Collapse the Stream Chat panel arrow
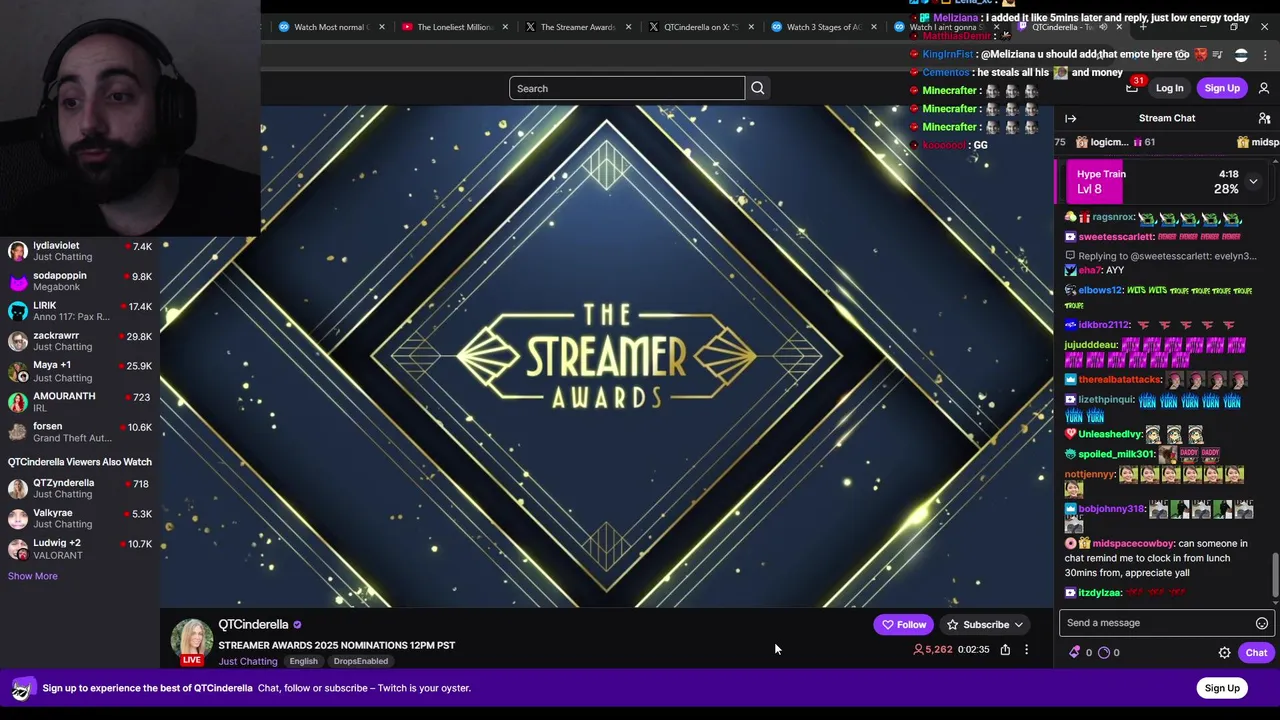This screenshot has width=1280, height=720. pyautogui.click(x=1071, y=118)
